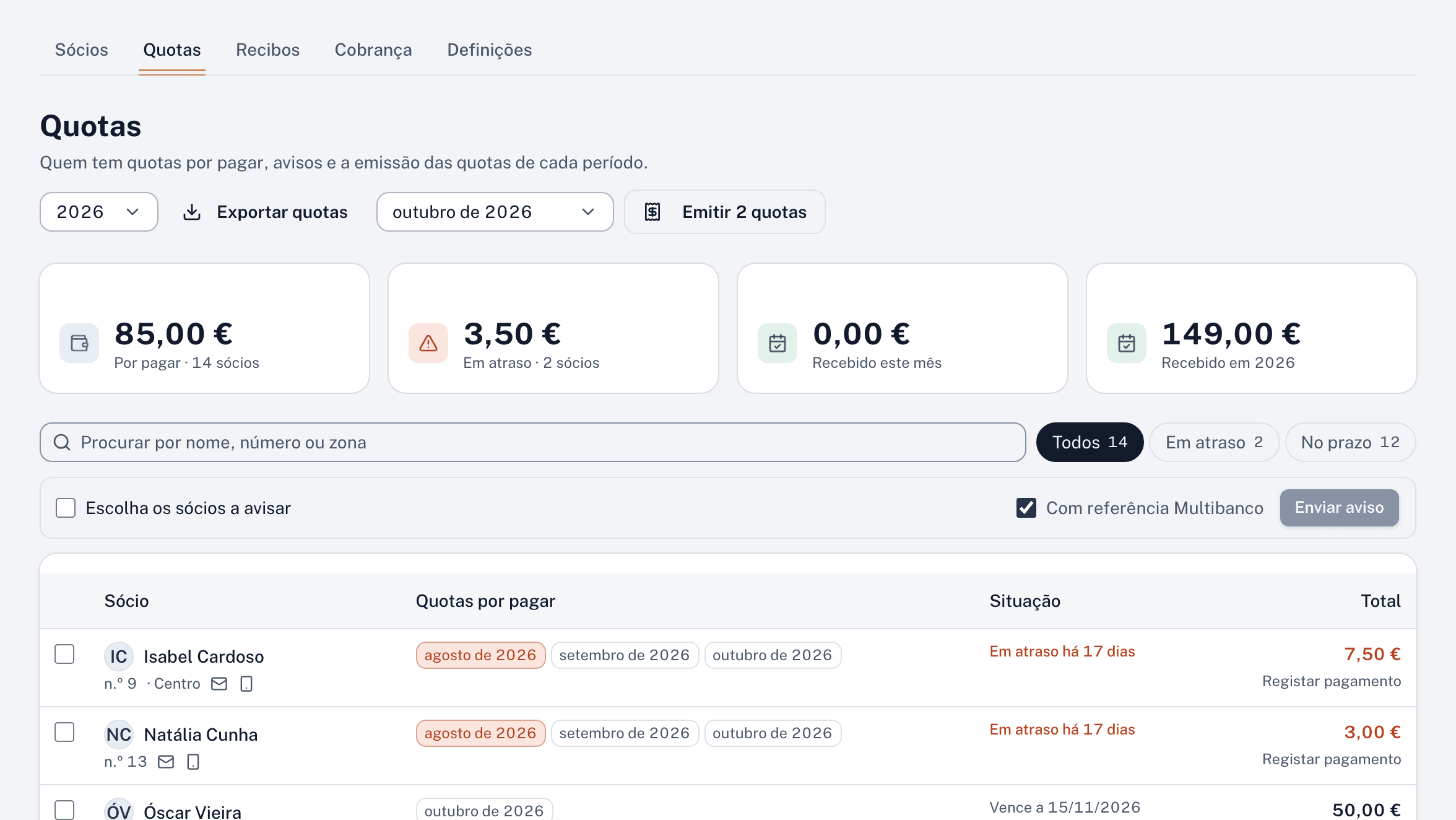Click the ÓV avatar for Óscar Vieira

point(119,810)
